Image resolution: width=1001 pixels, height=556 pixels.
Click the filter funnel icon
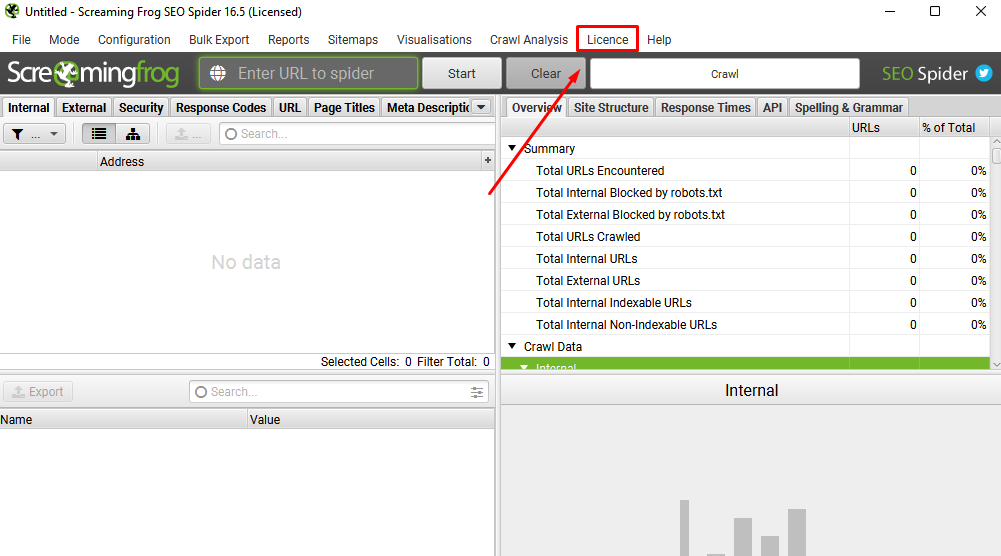click(x=18, y=134)
